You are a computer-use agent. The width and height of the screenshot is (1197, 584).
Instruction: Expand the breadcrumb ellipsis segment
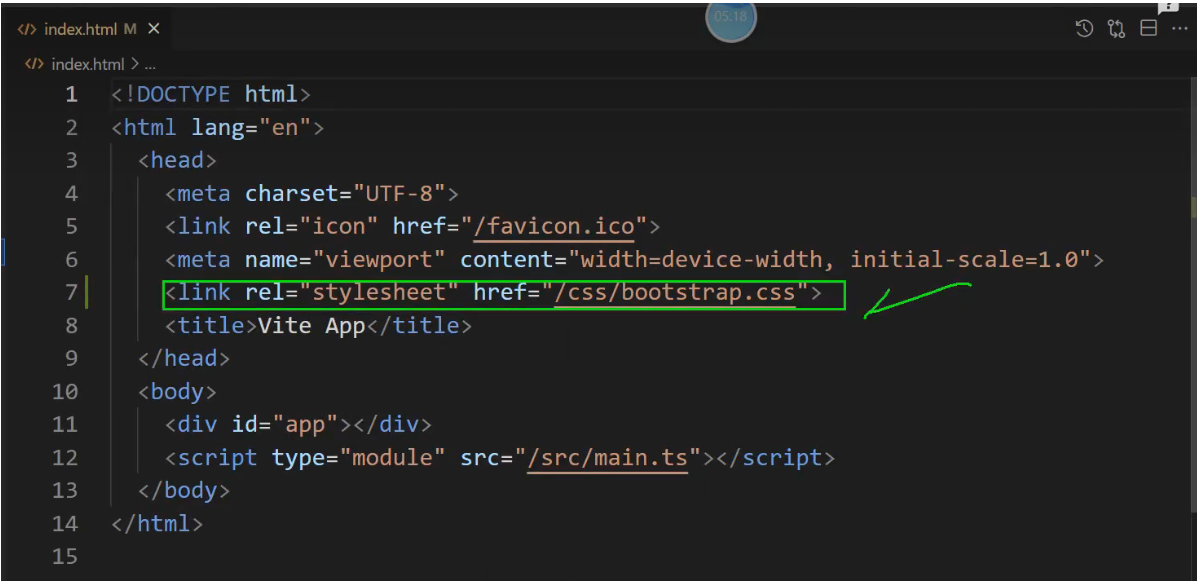point(150,65)
